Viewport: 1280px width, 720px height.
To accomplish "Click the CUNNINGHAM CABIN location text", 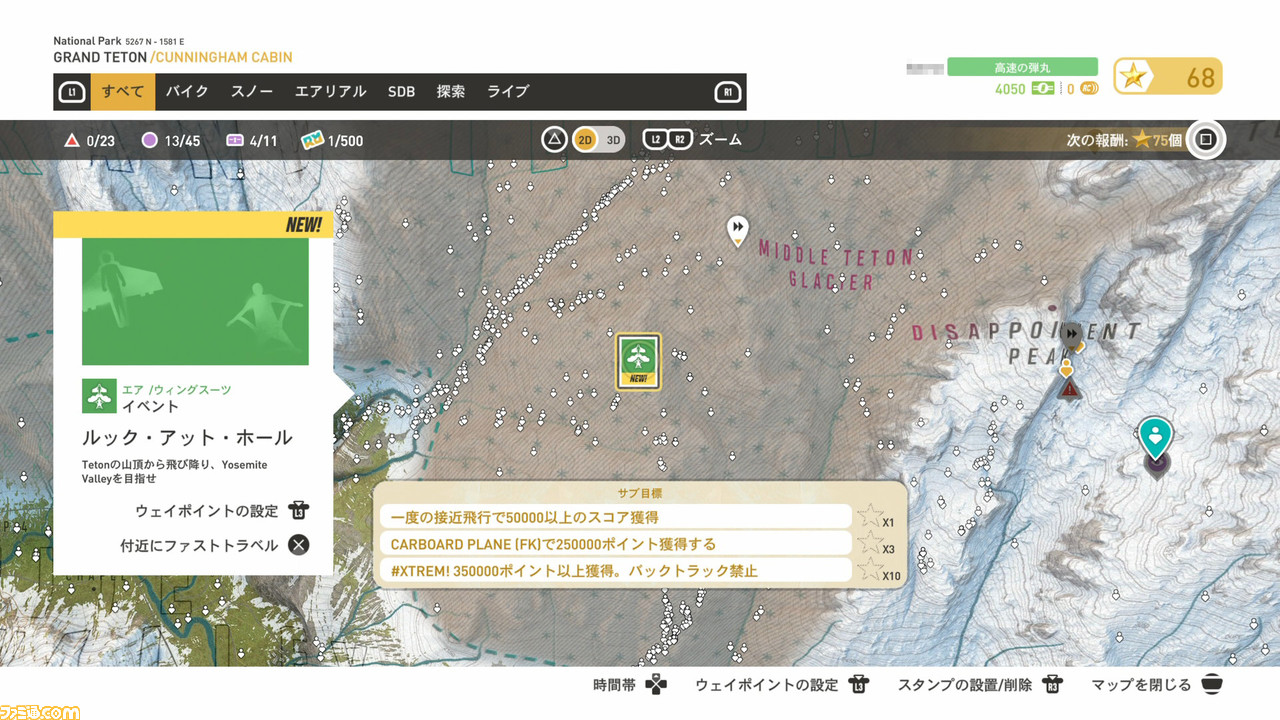I will [x=224, y=58].
